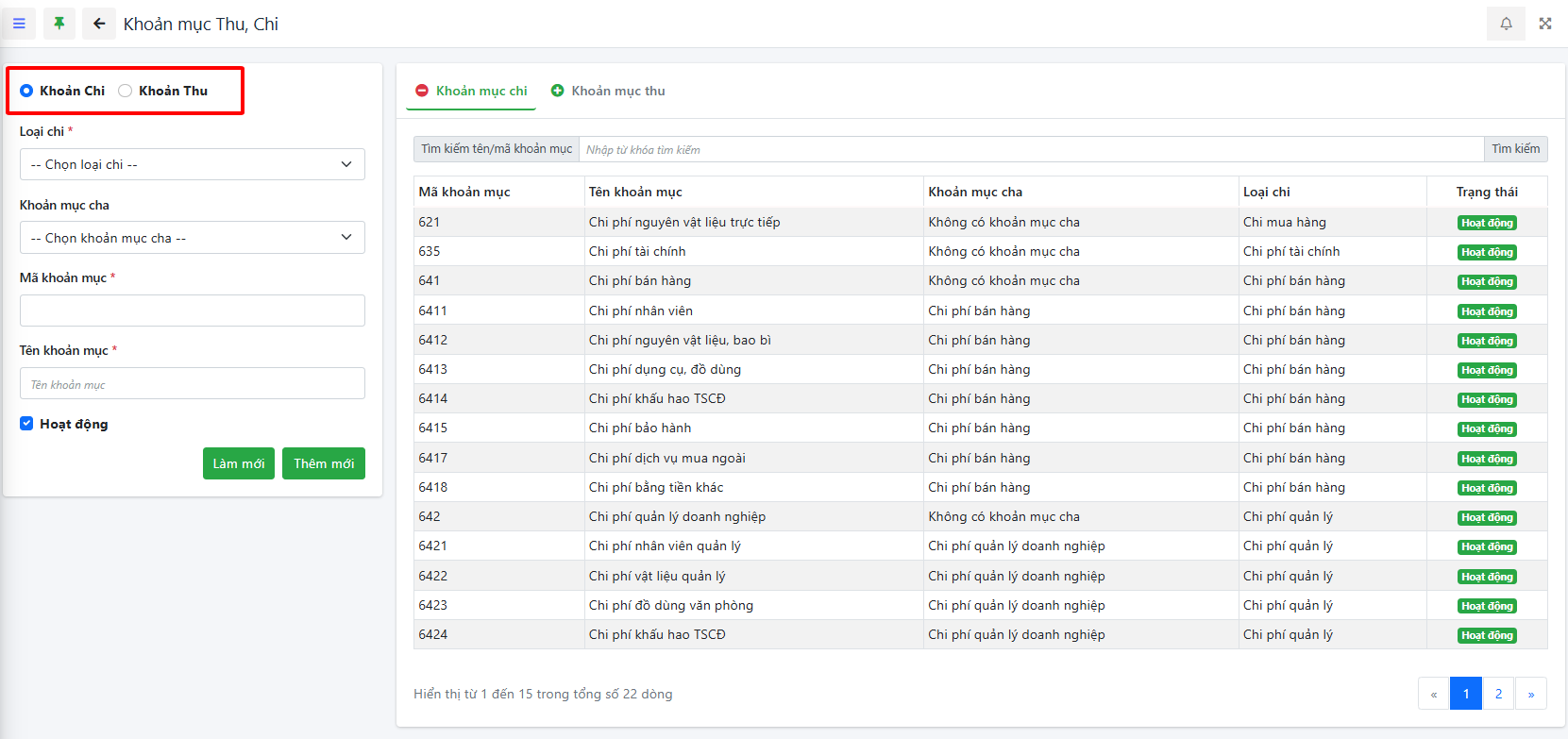1568x739 pixels.
Task: Expand the Chọn loại chi dropdown
Action: 192,164
